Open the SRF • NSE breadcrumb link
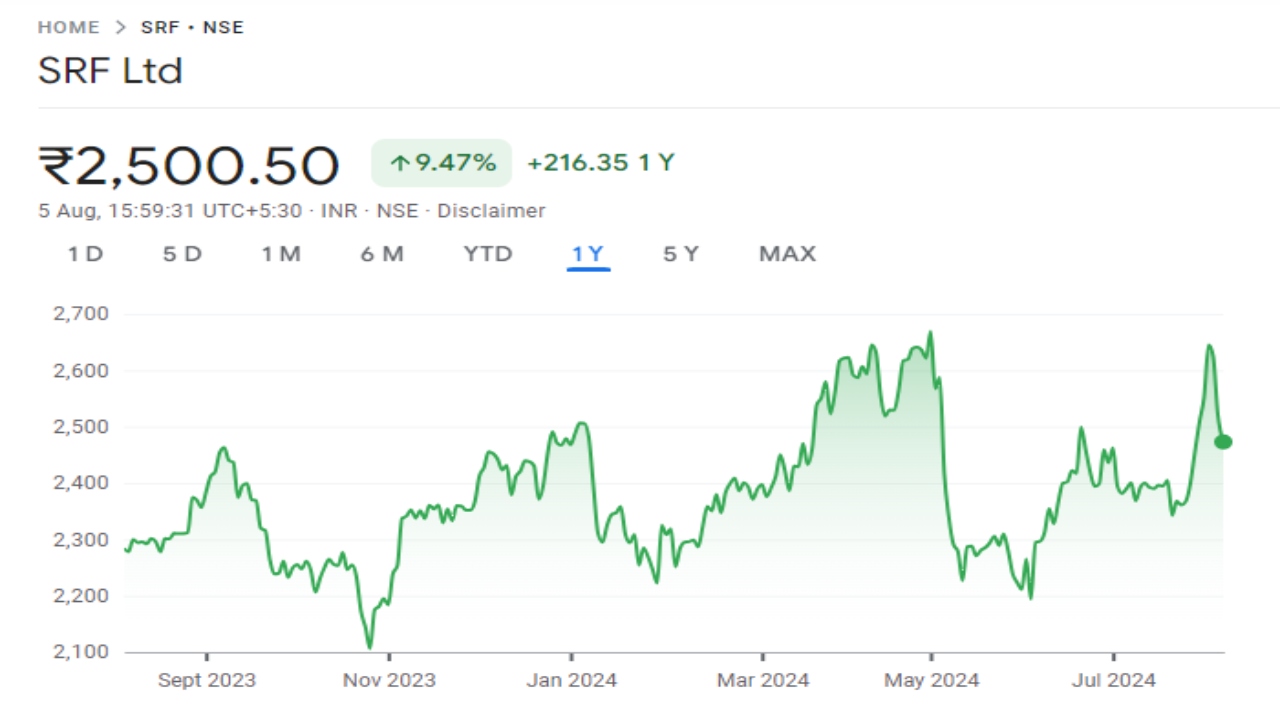The width and height of the screenshot is (1280, 720). coord(192,27)
